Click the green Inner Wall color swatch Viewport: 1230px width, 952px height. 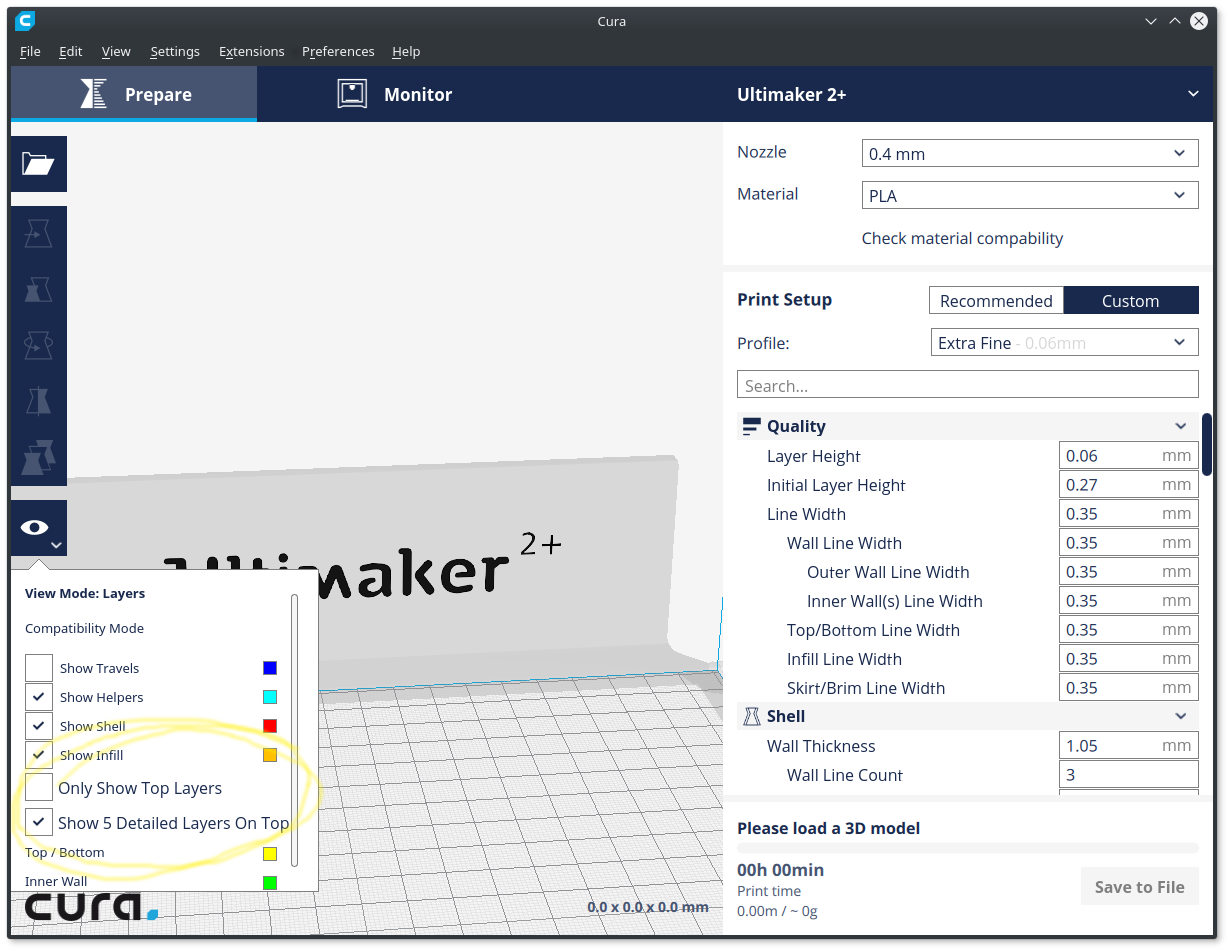coord(270,883)
